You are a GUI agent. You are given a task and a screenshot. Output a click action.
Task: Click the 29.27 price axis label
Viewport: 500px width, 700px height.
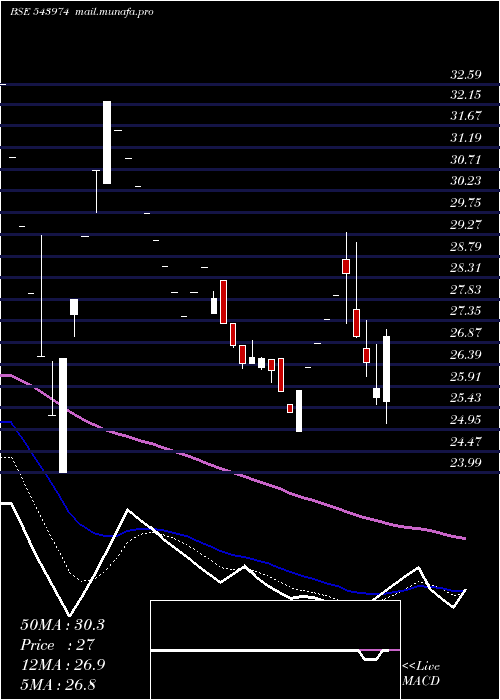466,224
